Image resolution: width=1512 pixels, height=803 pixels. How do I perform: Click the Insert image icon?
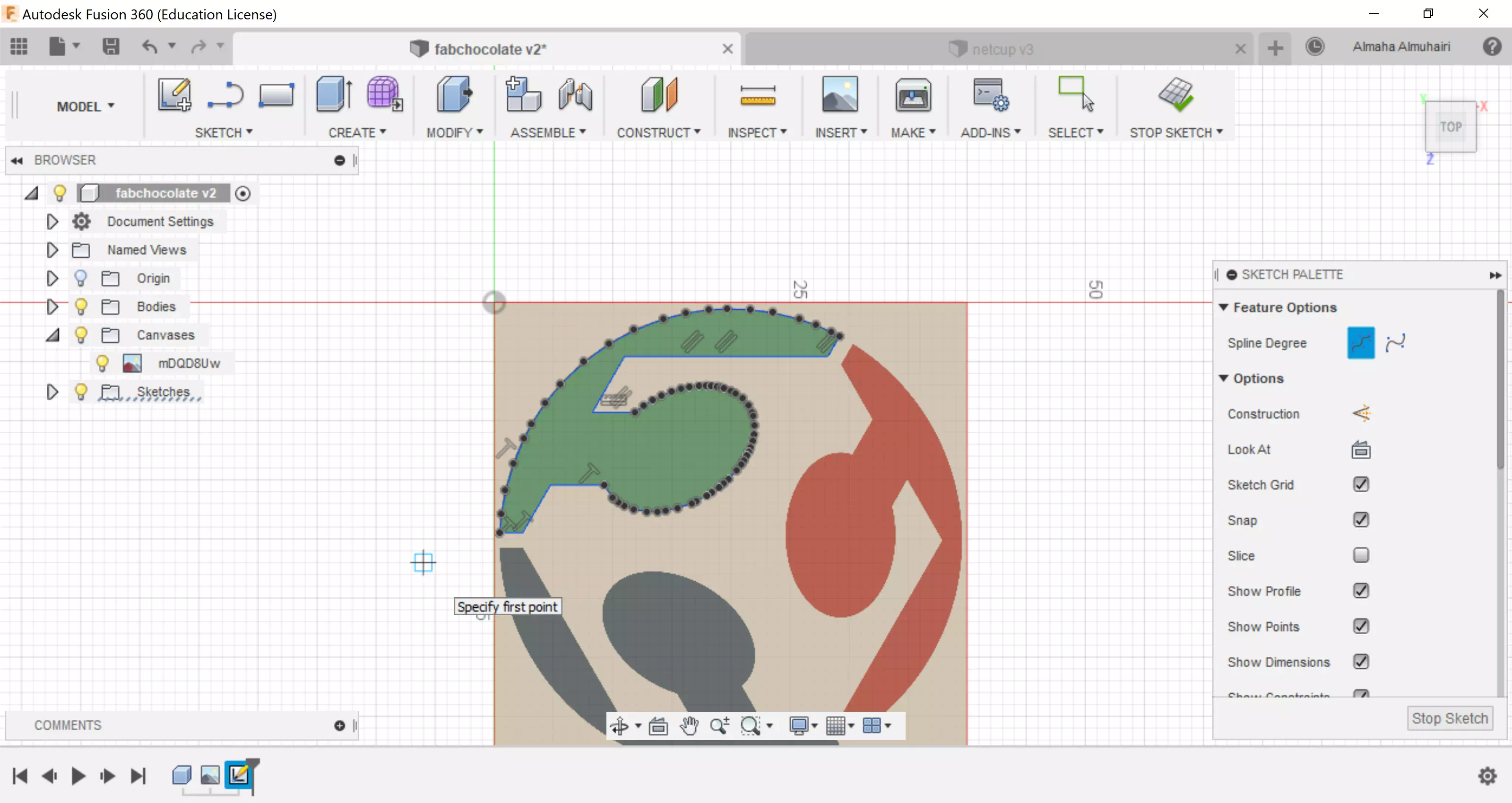(x=839, y=95)
